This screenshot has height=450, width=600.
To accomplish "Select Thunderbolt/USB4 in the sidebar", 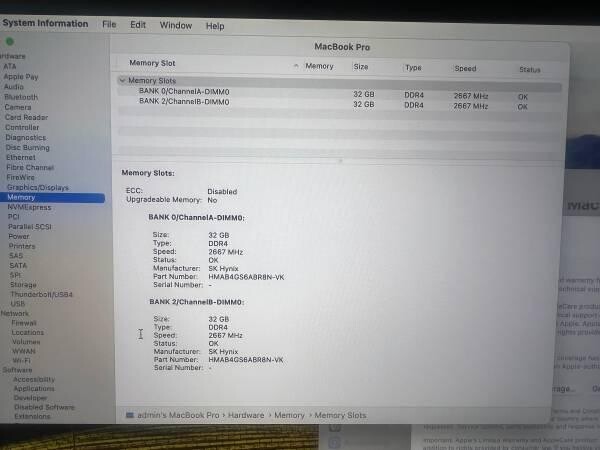I will [x=41, y=294].
